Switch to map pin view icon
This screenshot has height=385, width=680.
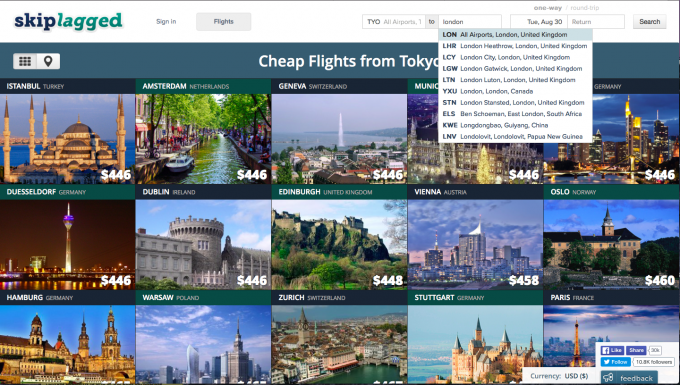(x=48, y=62)
